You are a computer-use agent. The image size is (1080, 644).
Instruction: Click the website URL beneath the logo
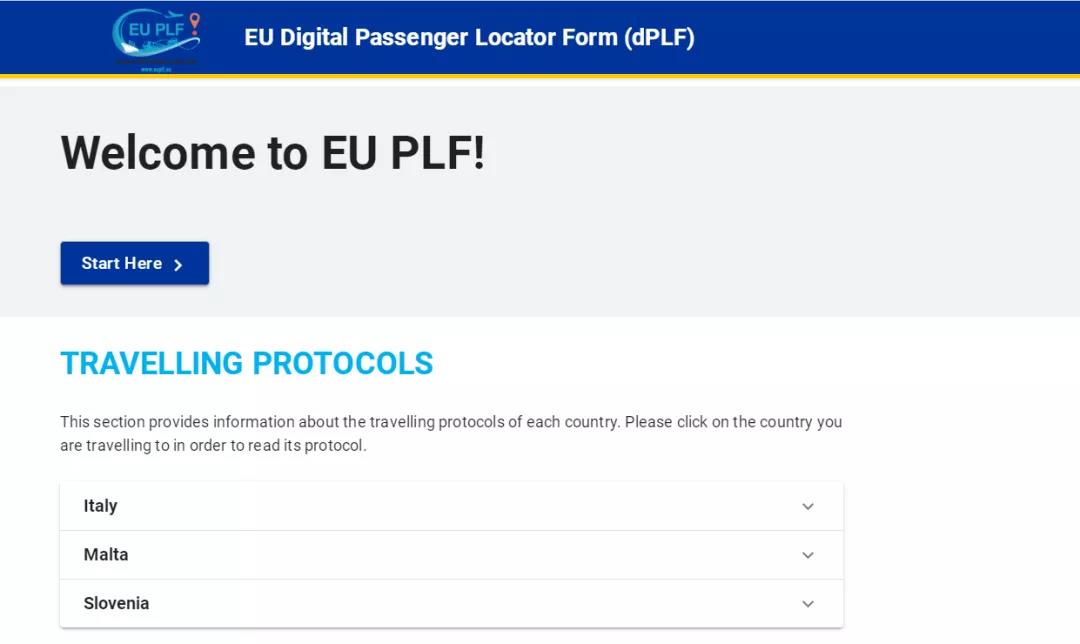156,70
